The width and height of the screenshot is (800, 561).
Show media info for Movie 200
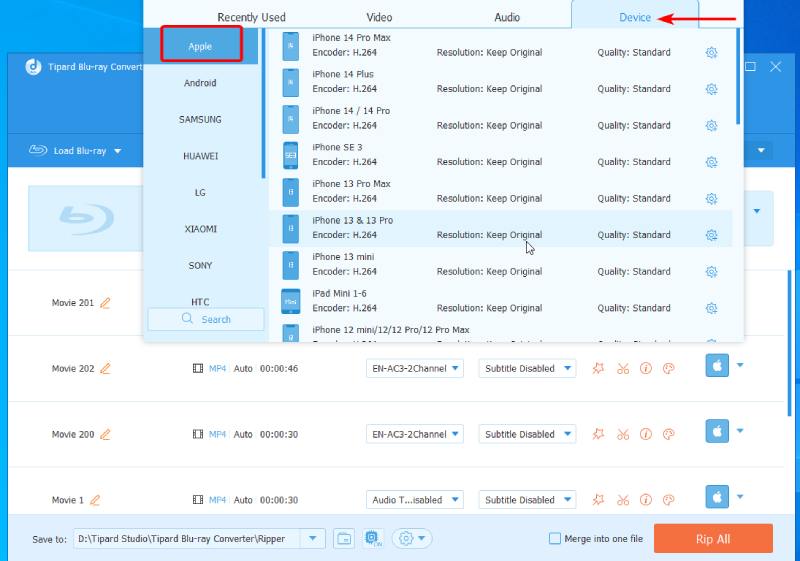tap(645, 434)
